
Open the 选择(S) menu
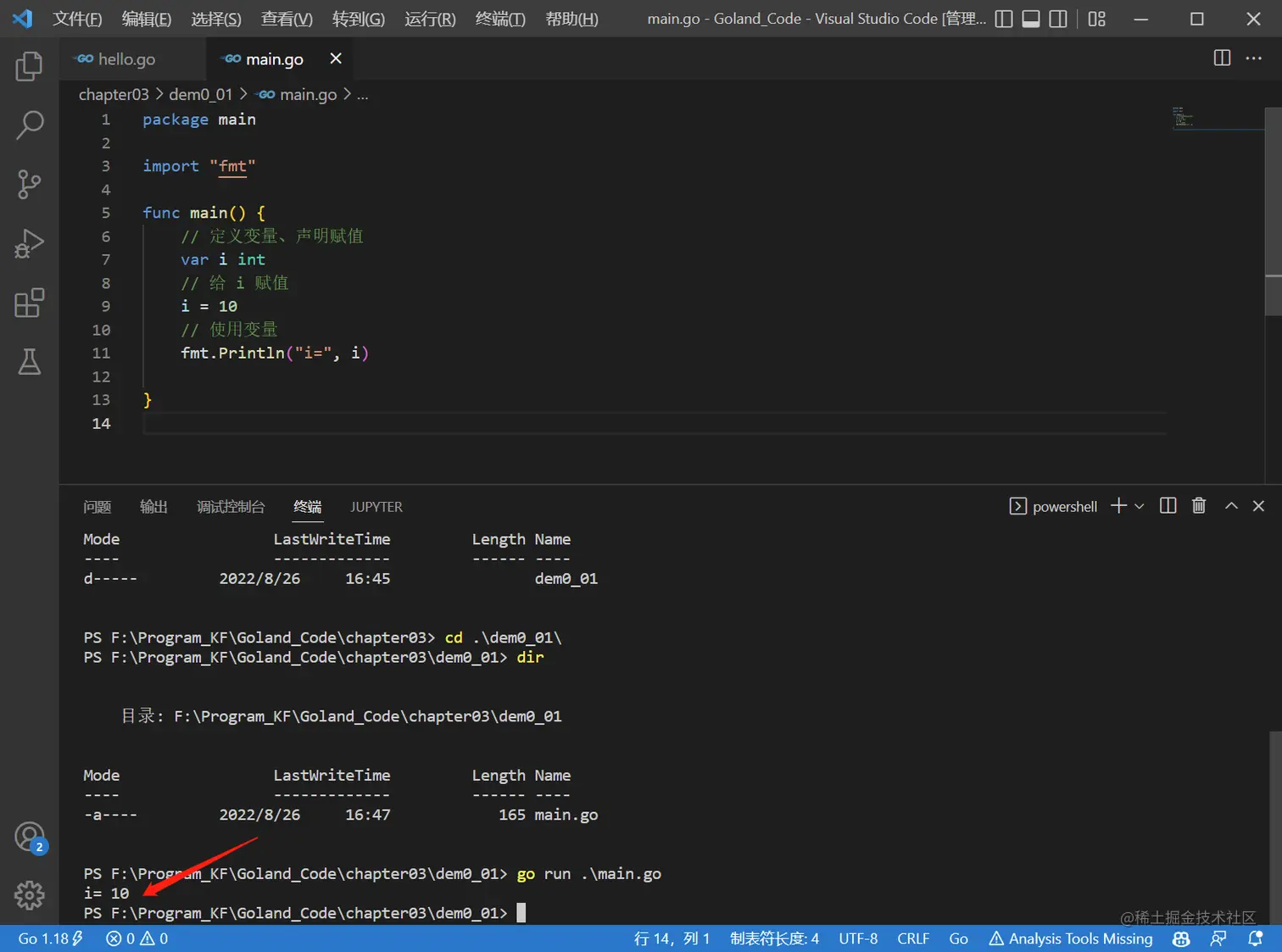pos(216,19)
